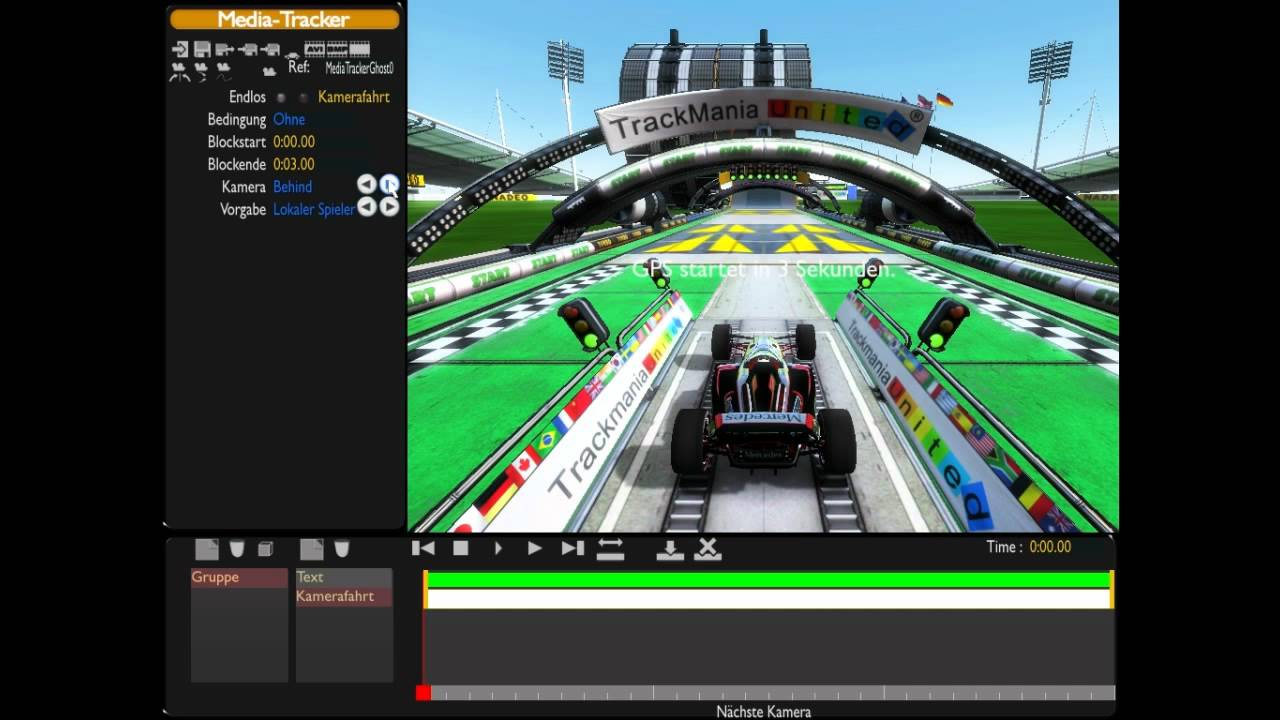
Task: Click the small car icon before Ref
Action: 292,56
